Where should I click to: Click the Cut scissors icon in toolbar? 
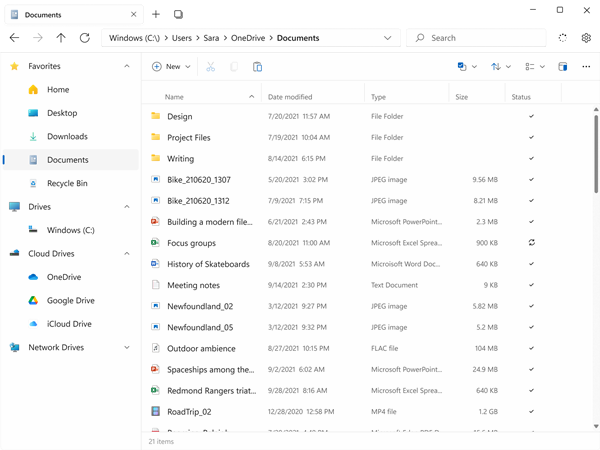point(210,67)
